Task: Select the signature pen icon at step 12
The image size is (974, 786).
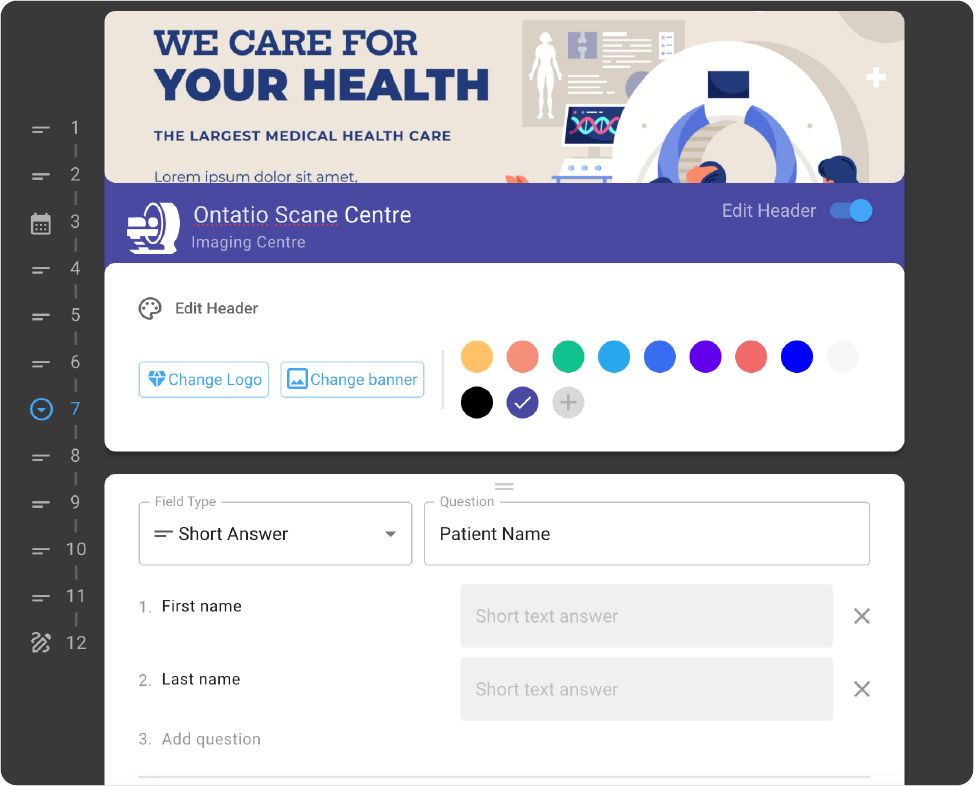Action: pyautogui.click(x=41, y=642)
